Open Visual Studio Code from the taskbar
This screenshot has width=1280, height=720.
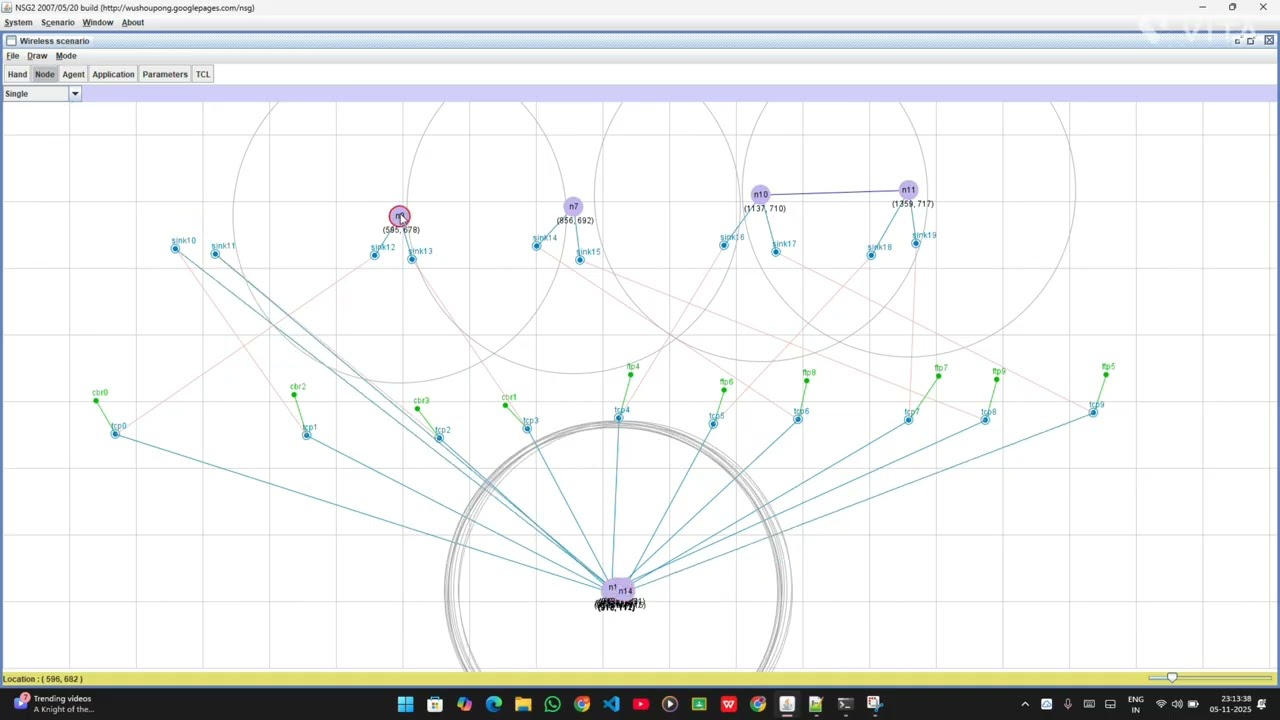[611, 704]
